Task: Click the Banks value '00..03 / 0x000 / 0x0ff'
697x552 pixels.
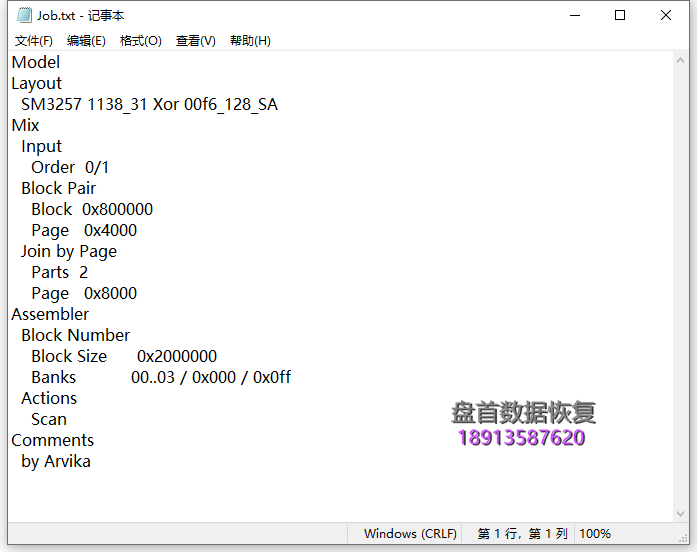Action: 211,377
